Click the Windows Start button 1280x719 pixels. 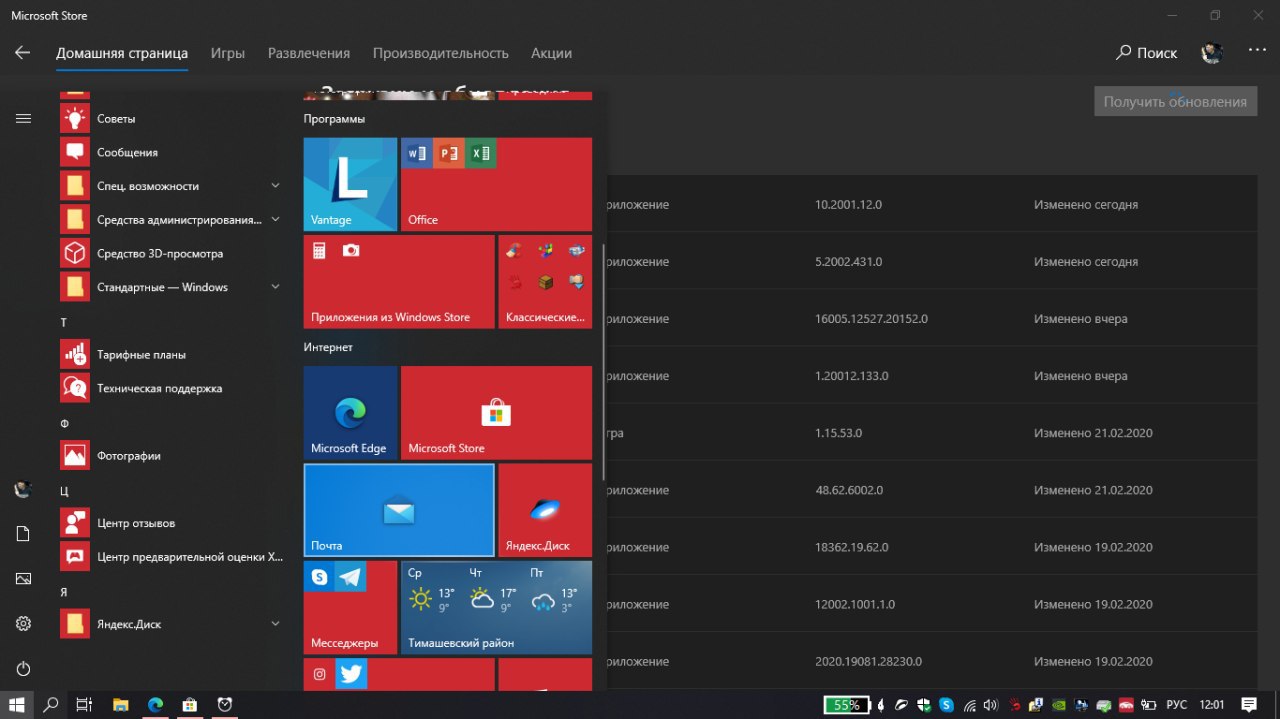coord(17,705)
